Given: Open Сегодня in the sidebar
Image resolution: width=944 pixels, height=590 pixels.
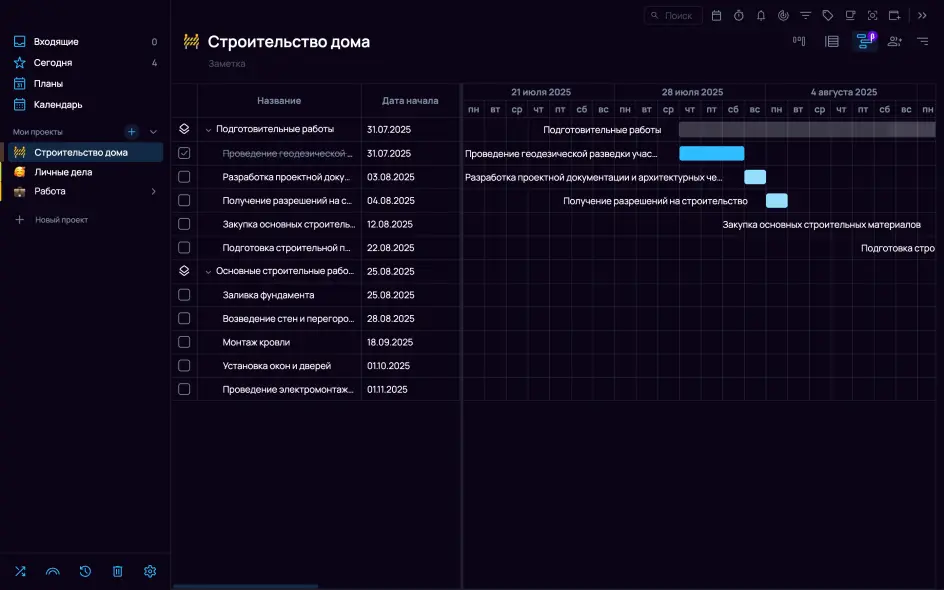Looking at the screenshot, I should coord(48,62).
